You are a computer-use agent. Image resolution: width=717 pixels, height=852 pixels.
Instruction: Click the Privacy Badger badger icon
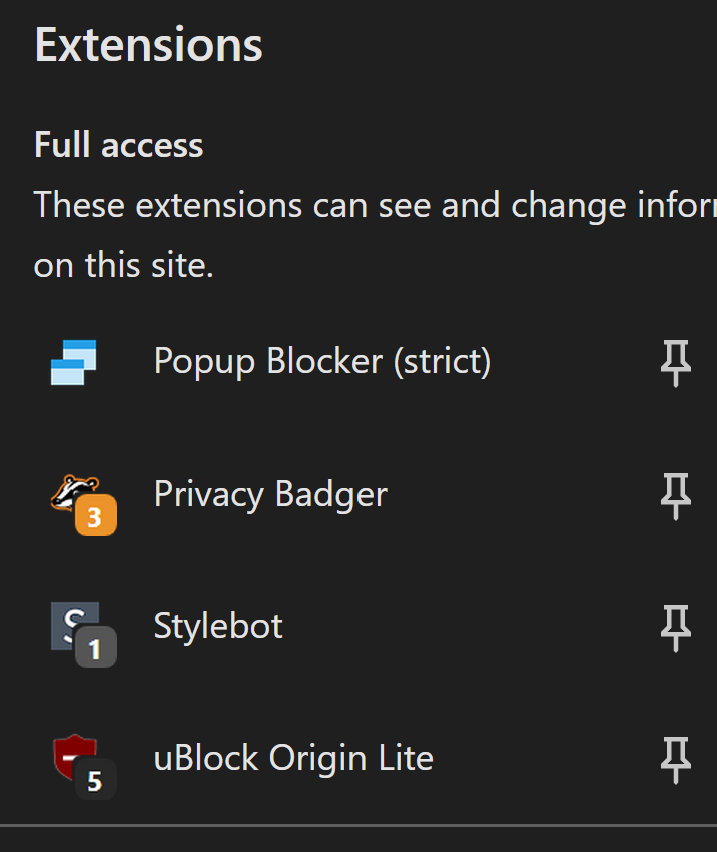(70, 490)
